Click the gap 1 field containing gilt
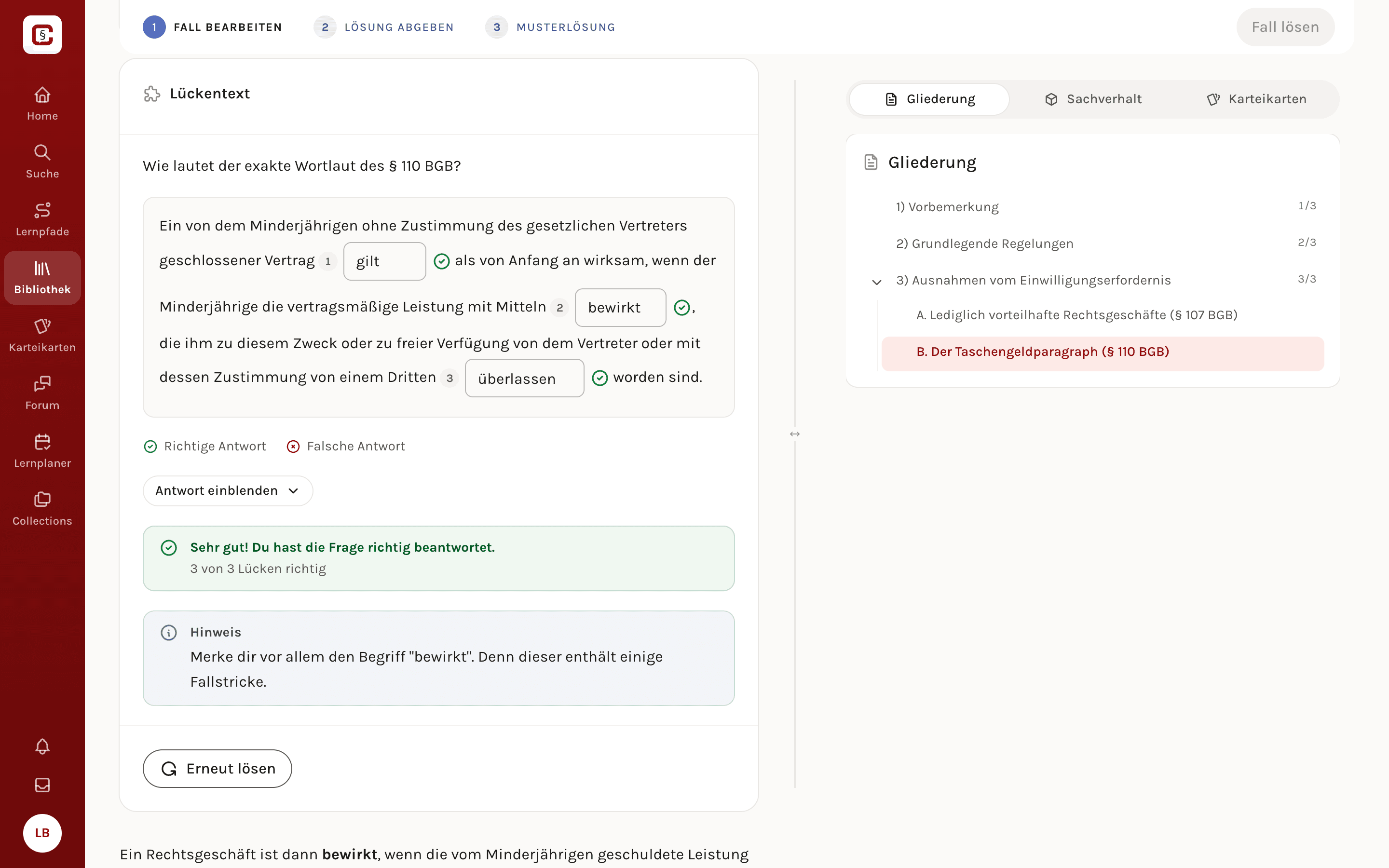This screenshot has width=1389, height=868. click(x=384, y=261)
